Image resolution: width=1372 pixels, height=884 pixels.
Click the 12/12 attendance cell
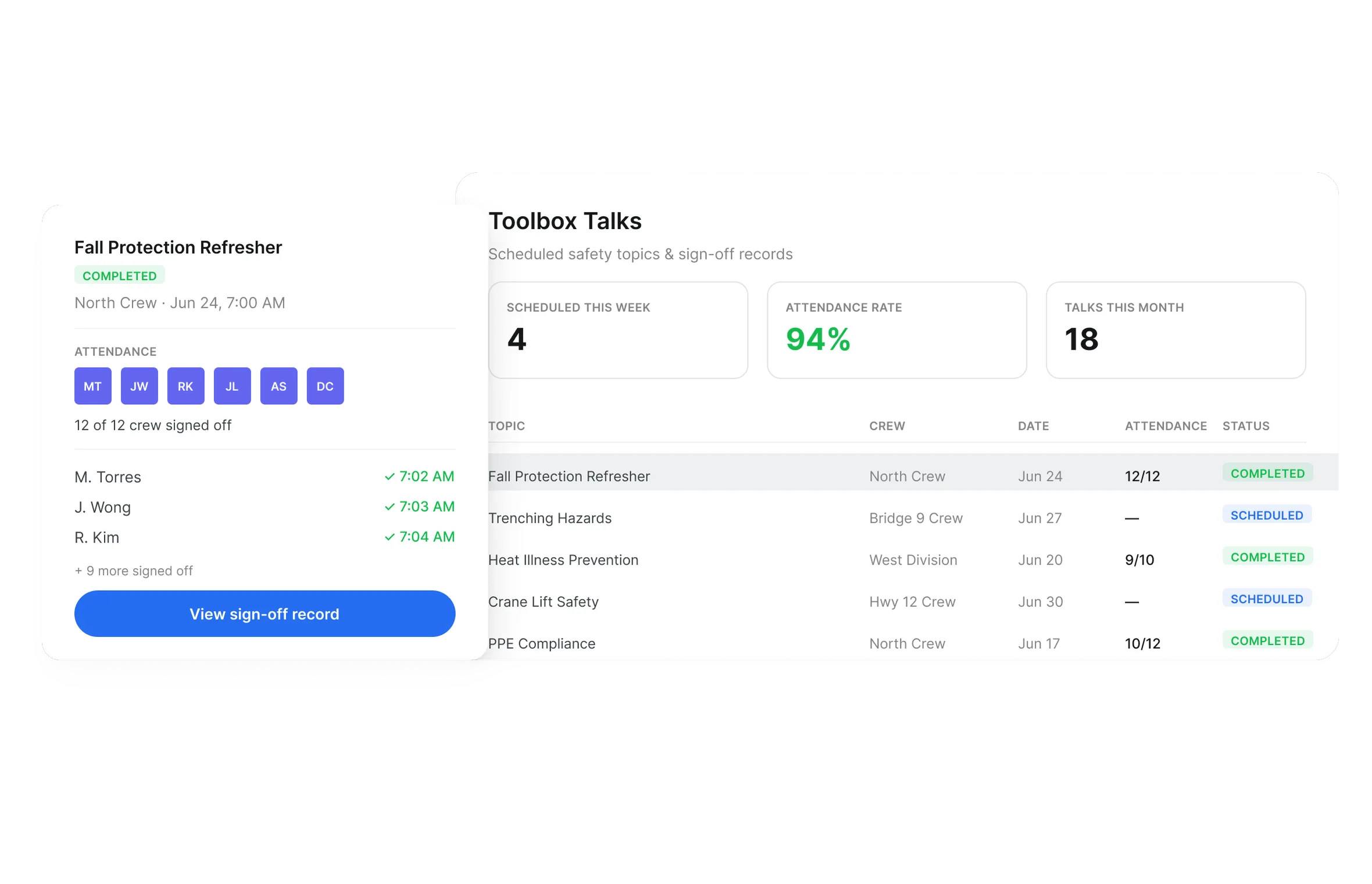tap(1142, 476)
